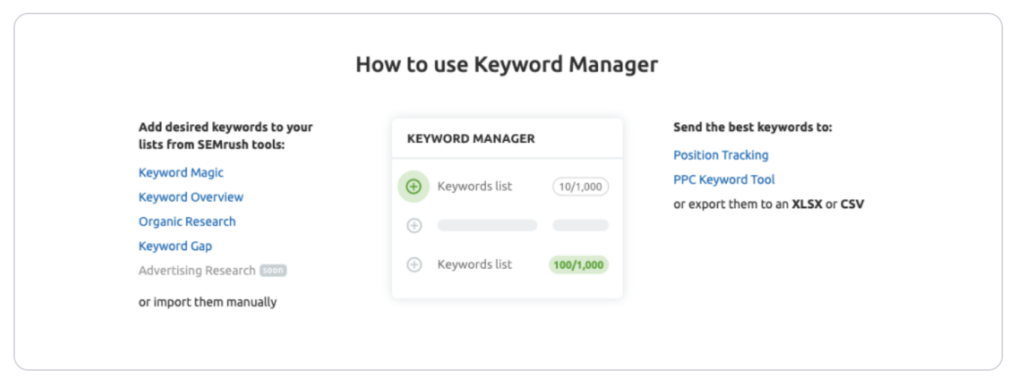
Task: Open the Keyword Gap link
Action: [175, 246]
